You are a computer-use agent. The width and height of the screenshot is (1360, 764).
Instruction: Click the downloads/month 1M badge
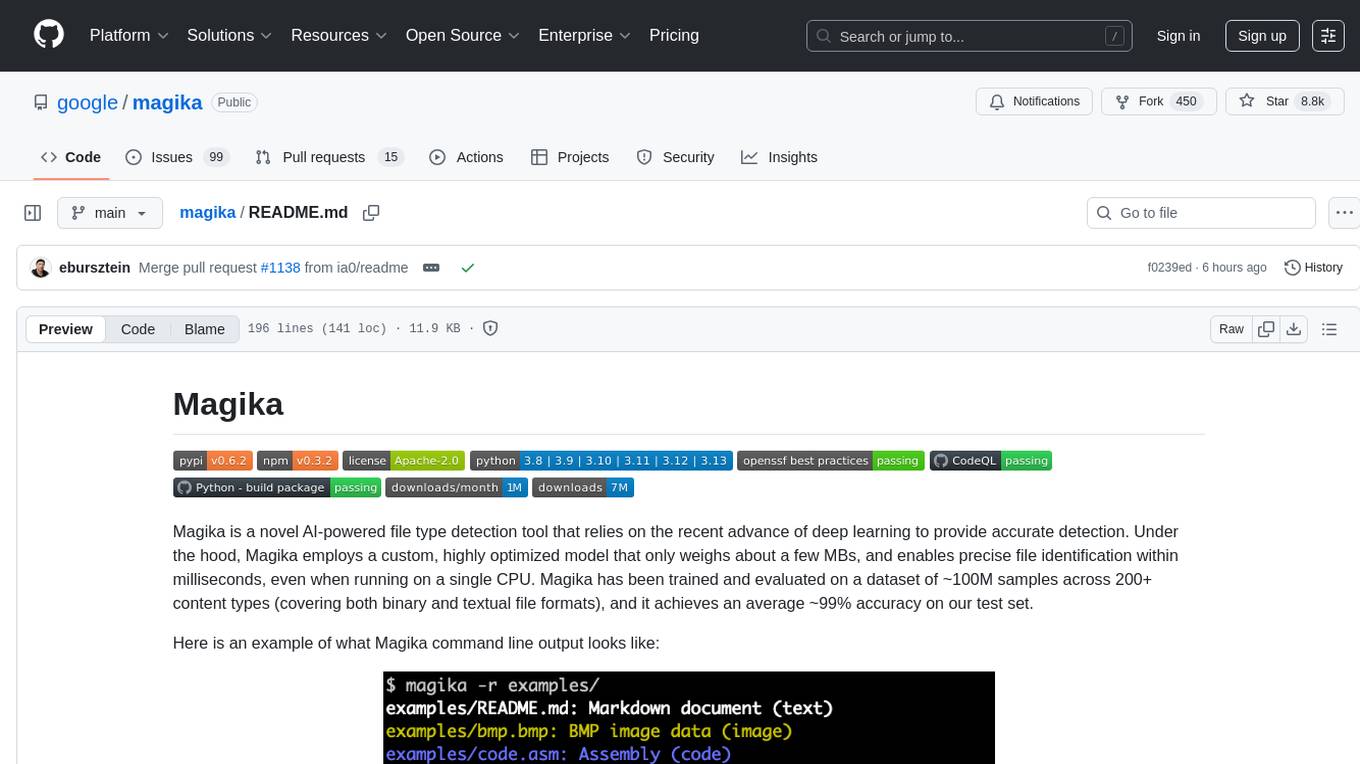[x=456, y=488]
